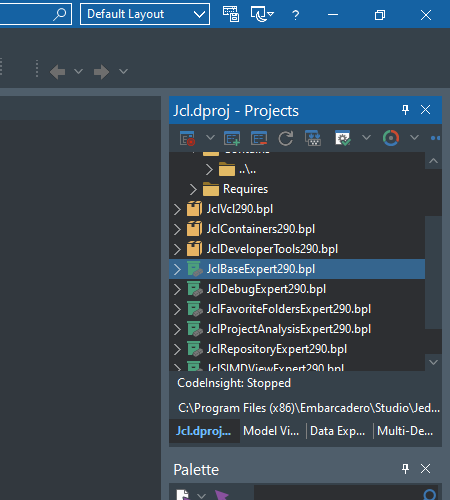450x500 pixels.
Task: Expand the JclProjectAnalysisExpert290.bpl node
Action: click(177, 329)
